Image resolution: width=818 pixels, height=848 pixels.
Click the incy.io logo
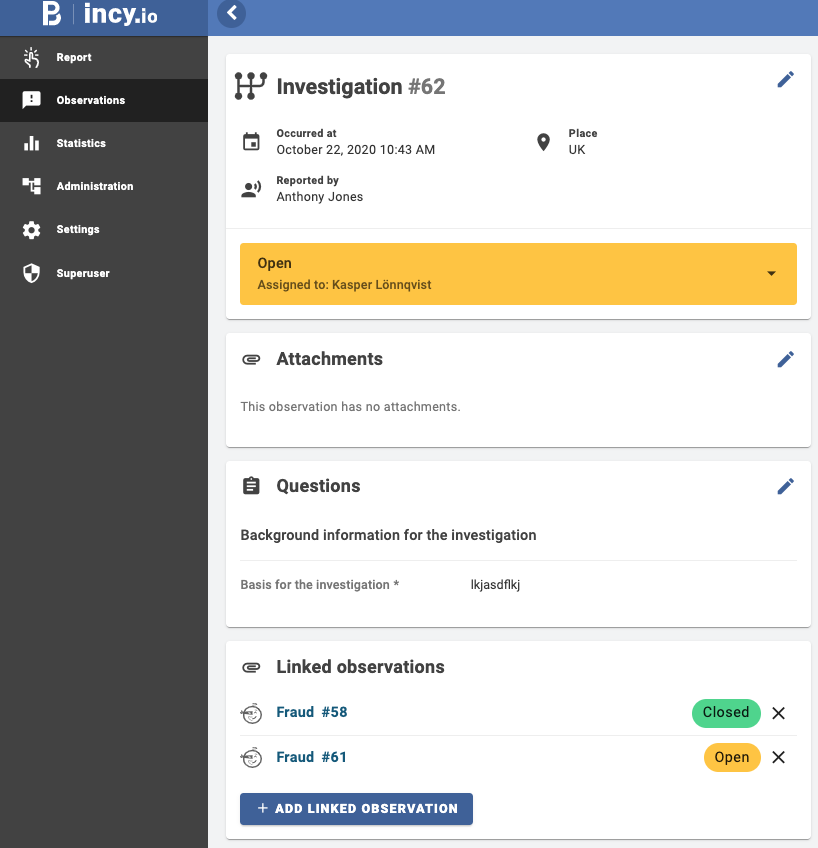coord(100,15)
